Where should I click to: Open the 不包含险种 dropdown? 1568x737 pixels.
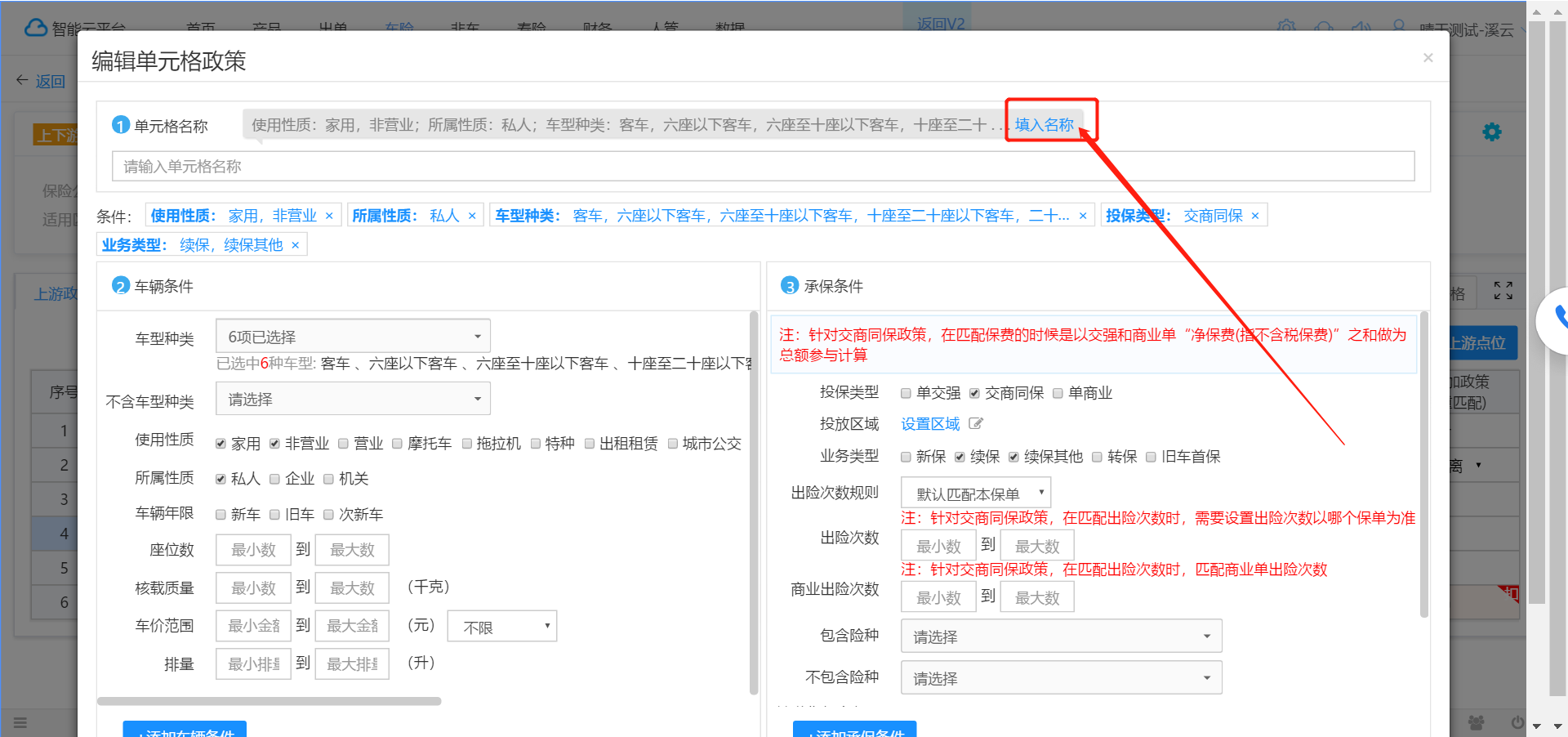1062,678
